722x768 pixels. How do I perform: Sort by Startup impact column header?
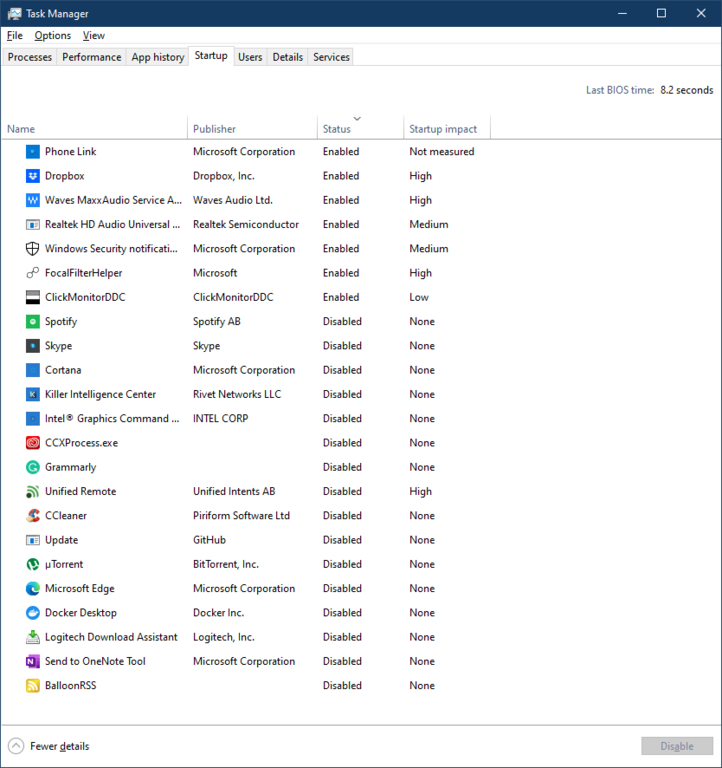[446, 127]
